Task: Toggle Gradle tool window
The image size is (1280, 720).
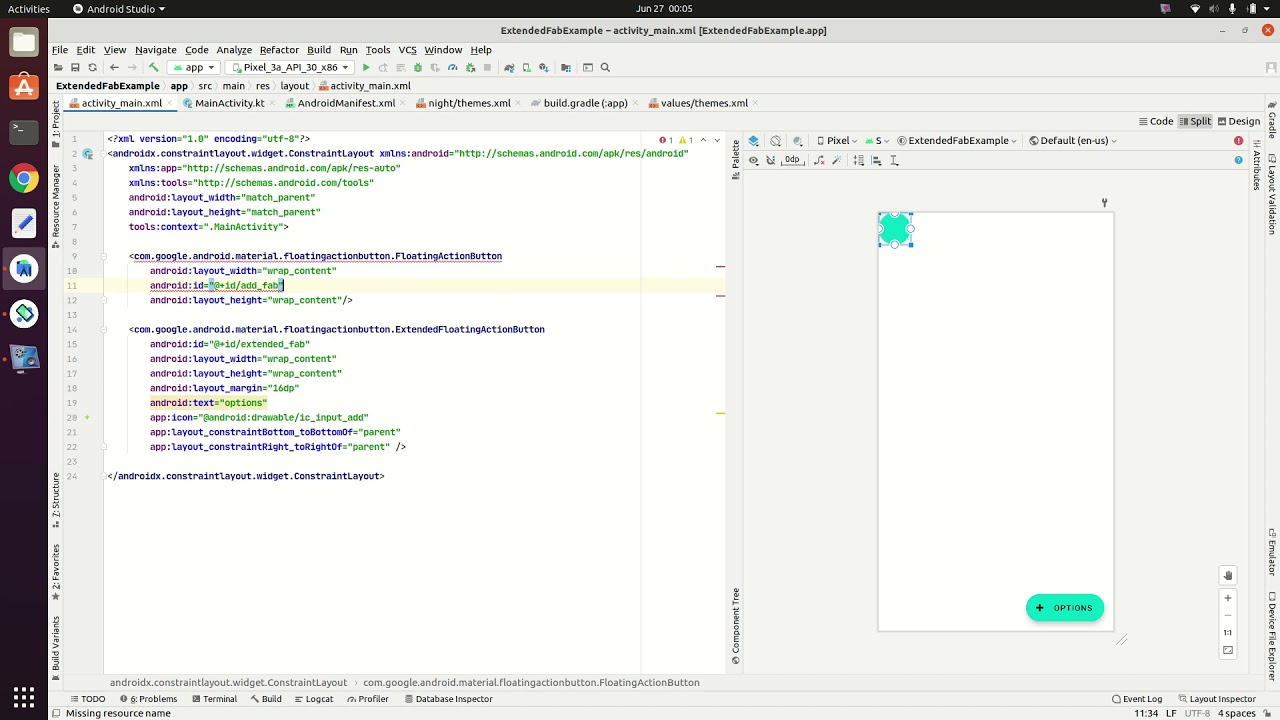Action: pos(1272,118)
